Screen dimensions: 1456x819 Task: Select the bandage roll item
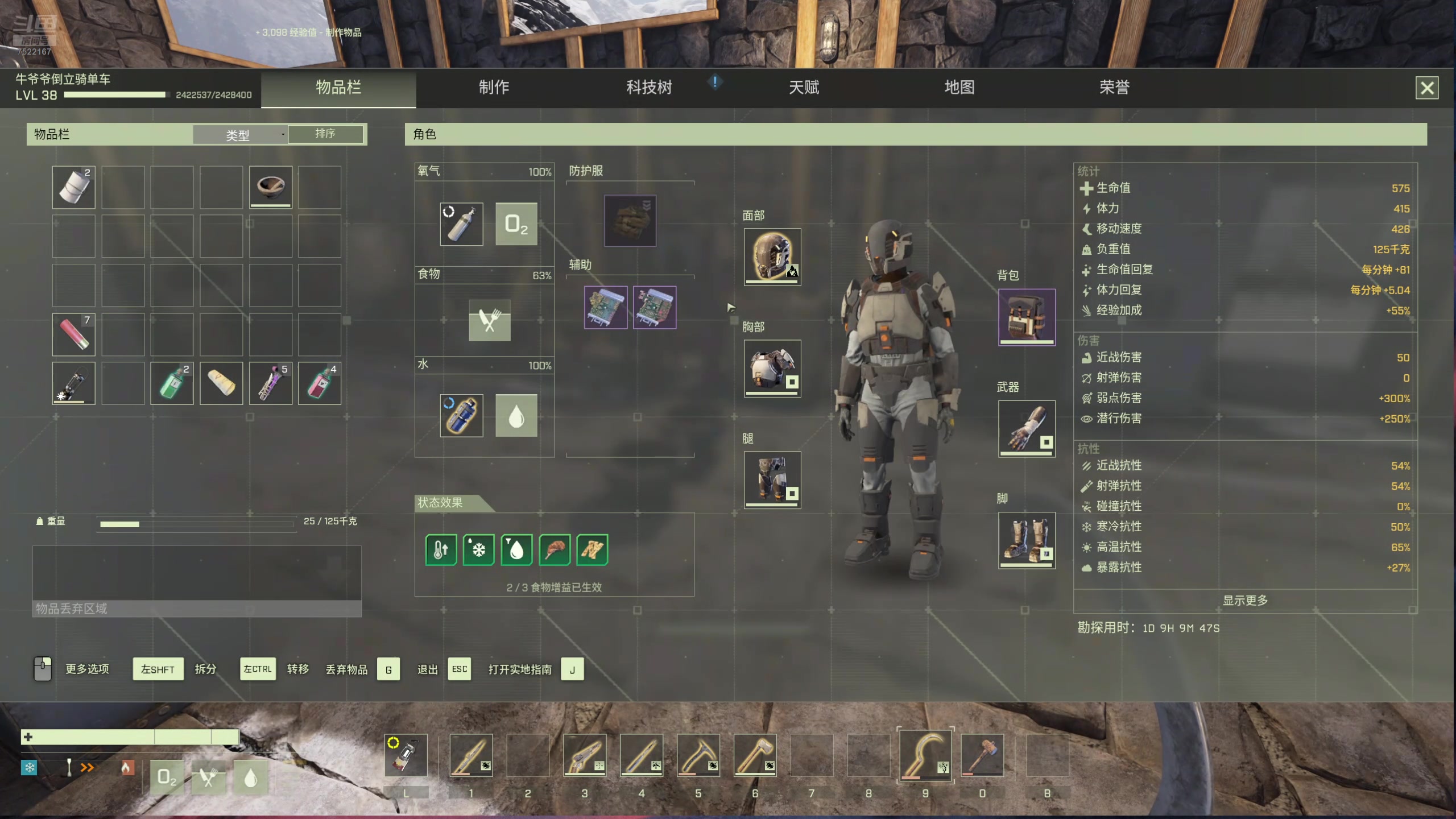pos(221,383)
